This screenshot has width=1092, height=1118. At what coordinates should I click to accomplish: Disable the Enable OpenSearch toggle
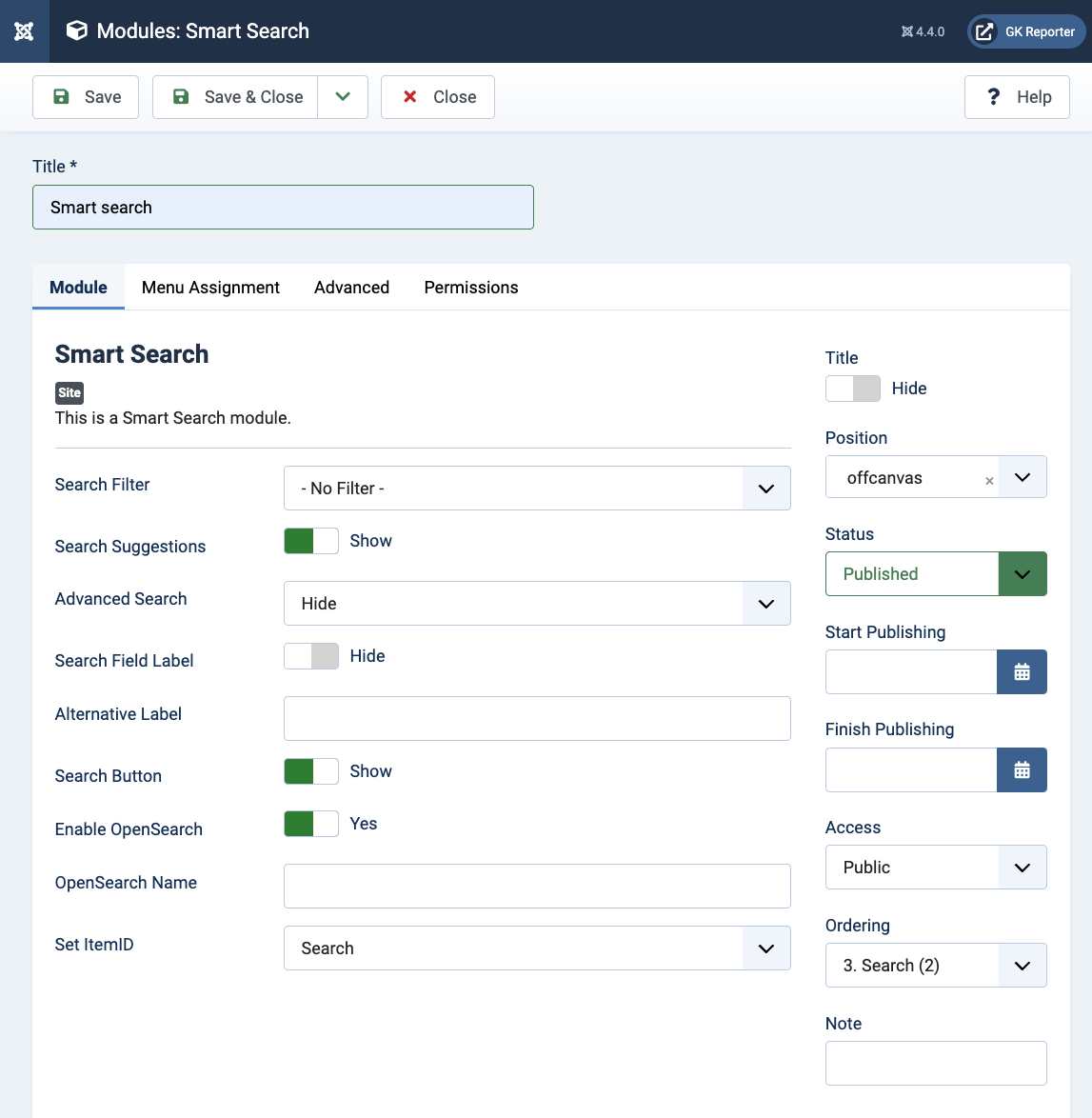pyautogui.click(x=311, y=824)
